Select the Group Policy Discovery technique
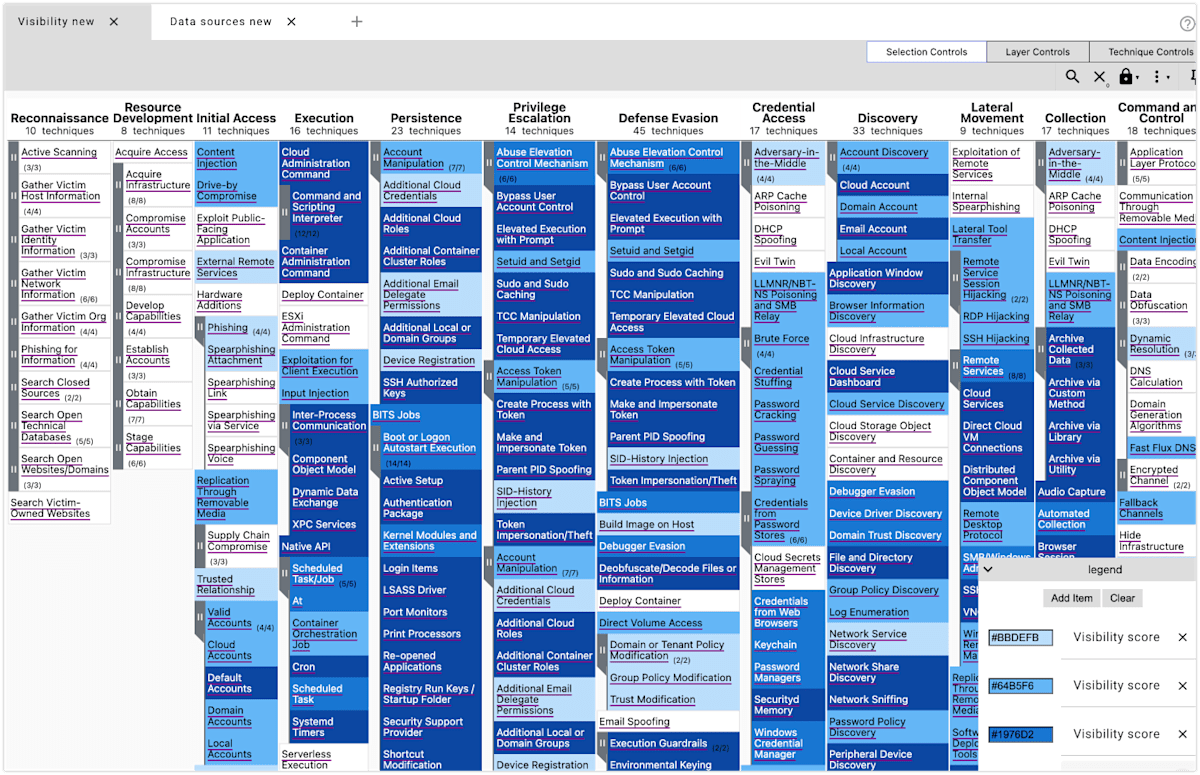This screenshot has height=775, width=1200. (x=887, y=590)
